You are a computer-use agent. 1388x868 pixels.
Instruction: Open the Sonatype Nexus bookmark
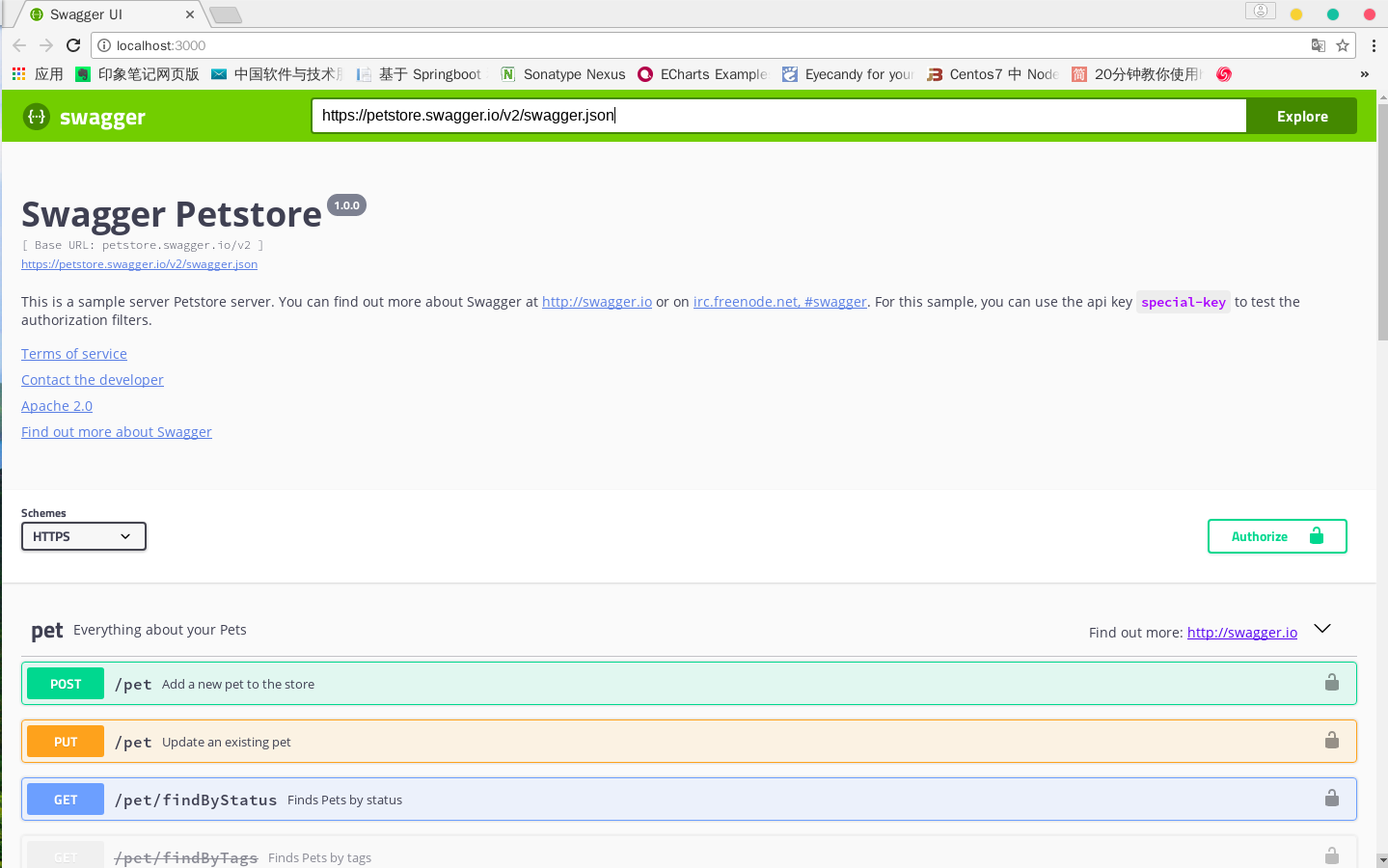[x=563, y=74]
